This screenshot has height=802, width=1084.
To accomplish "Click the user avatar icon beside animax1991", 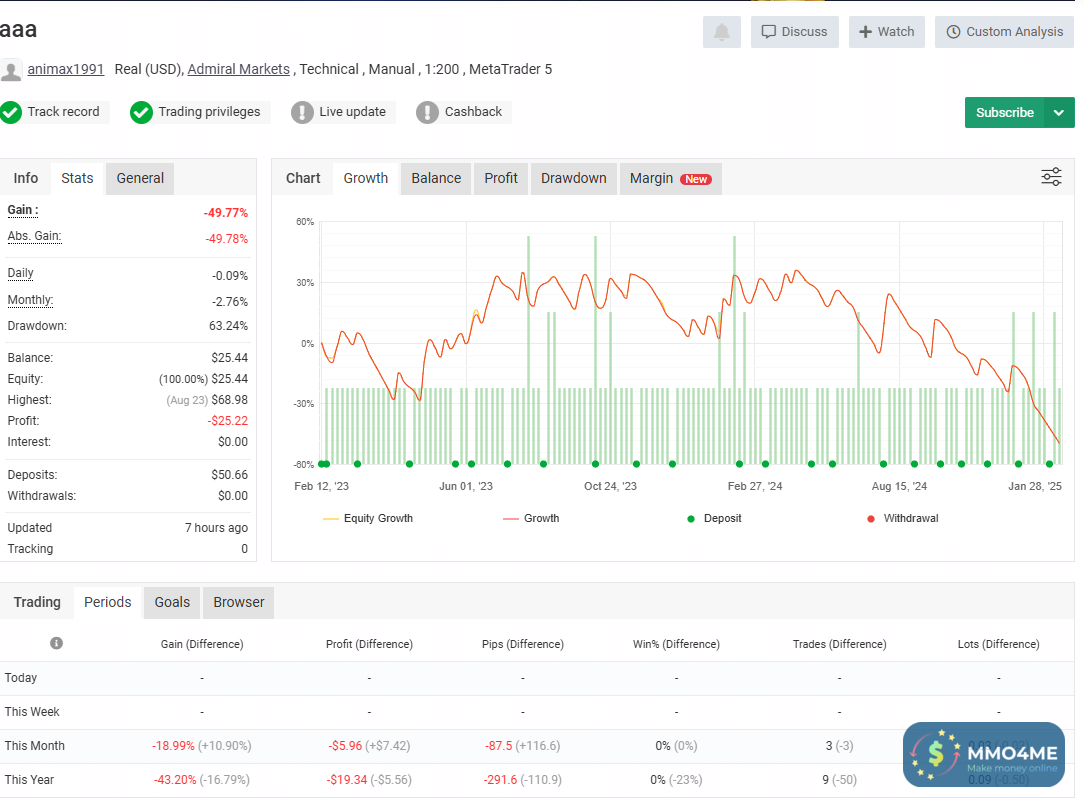I will click(x=11, y=70).
